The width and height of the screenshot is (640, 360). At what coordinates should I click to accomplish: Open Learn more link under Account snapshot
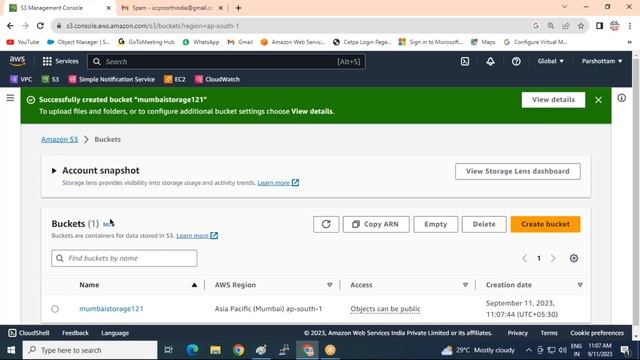(x=278, y=182)
